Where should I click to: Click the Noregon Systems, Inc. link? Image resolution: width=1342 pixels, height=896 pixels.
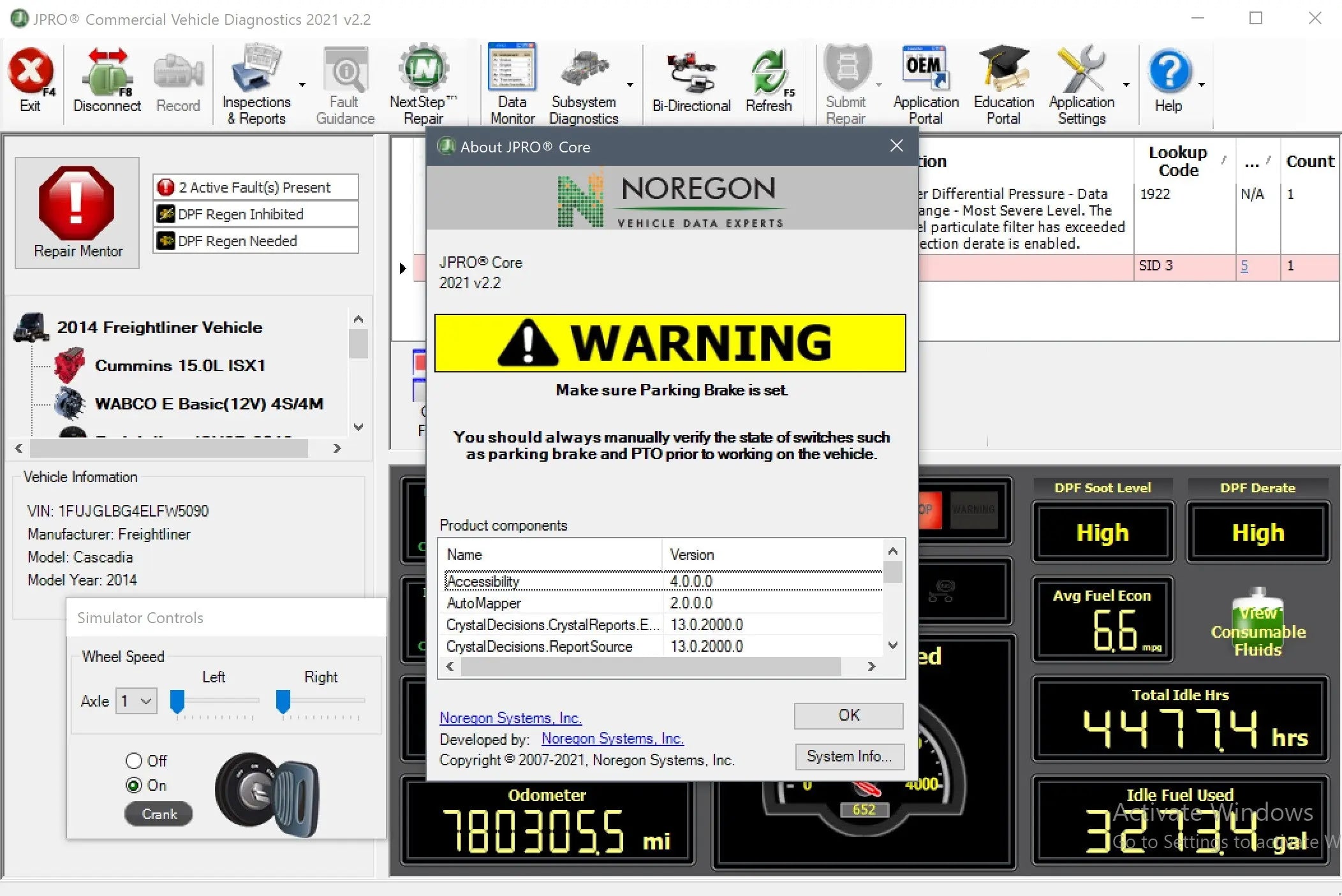(x=510, y=717)
